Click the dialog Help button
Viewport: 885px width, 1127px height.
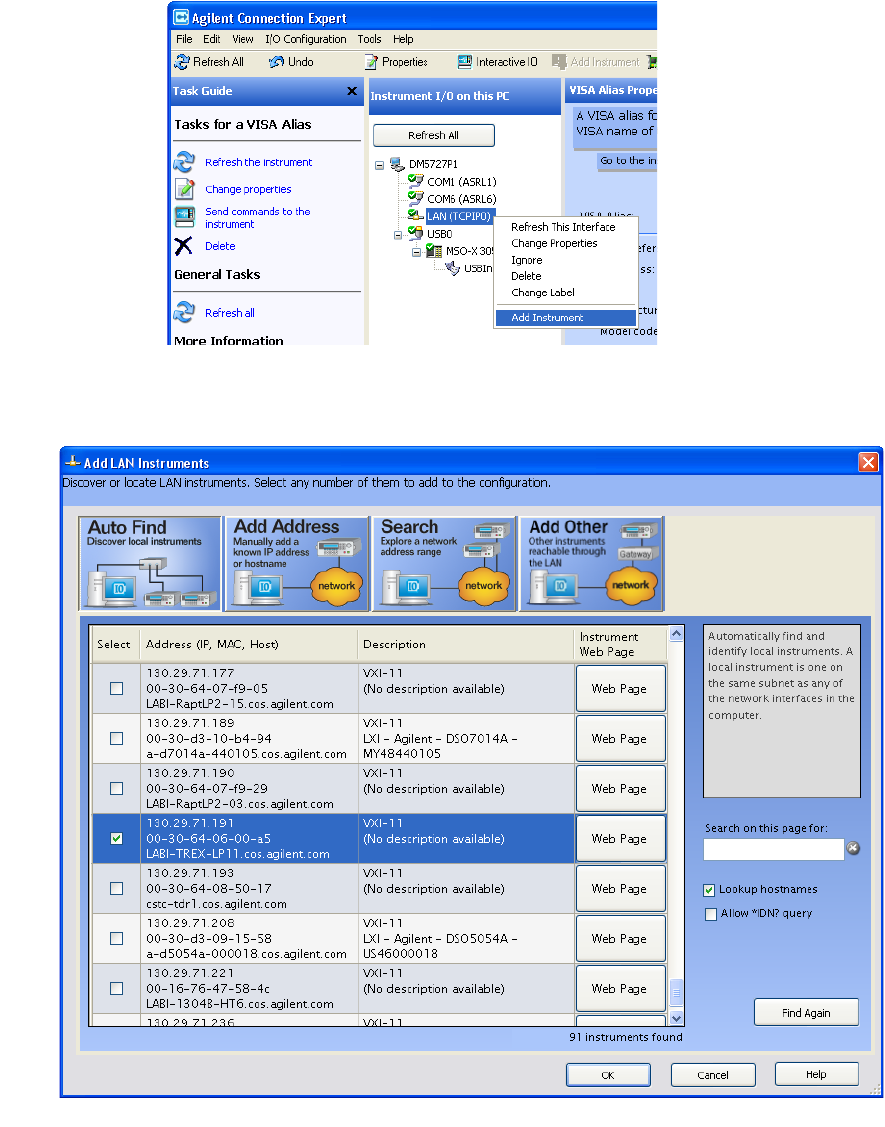(x=817, y=1075)
